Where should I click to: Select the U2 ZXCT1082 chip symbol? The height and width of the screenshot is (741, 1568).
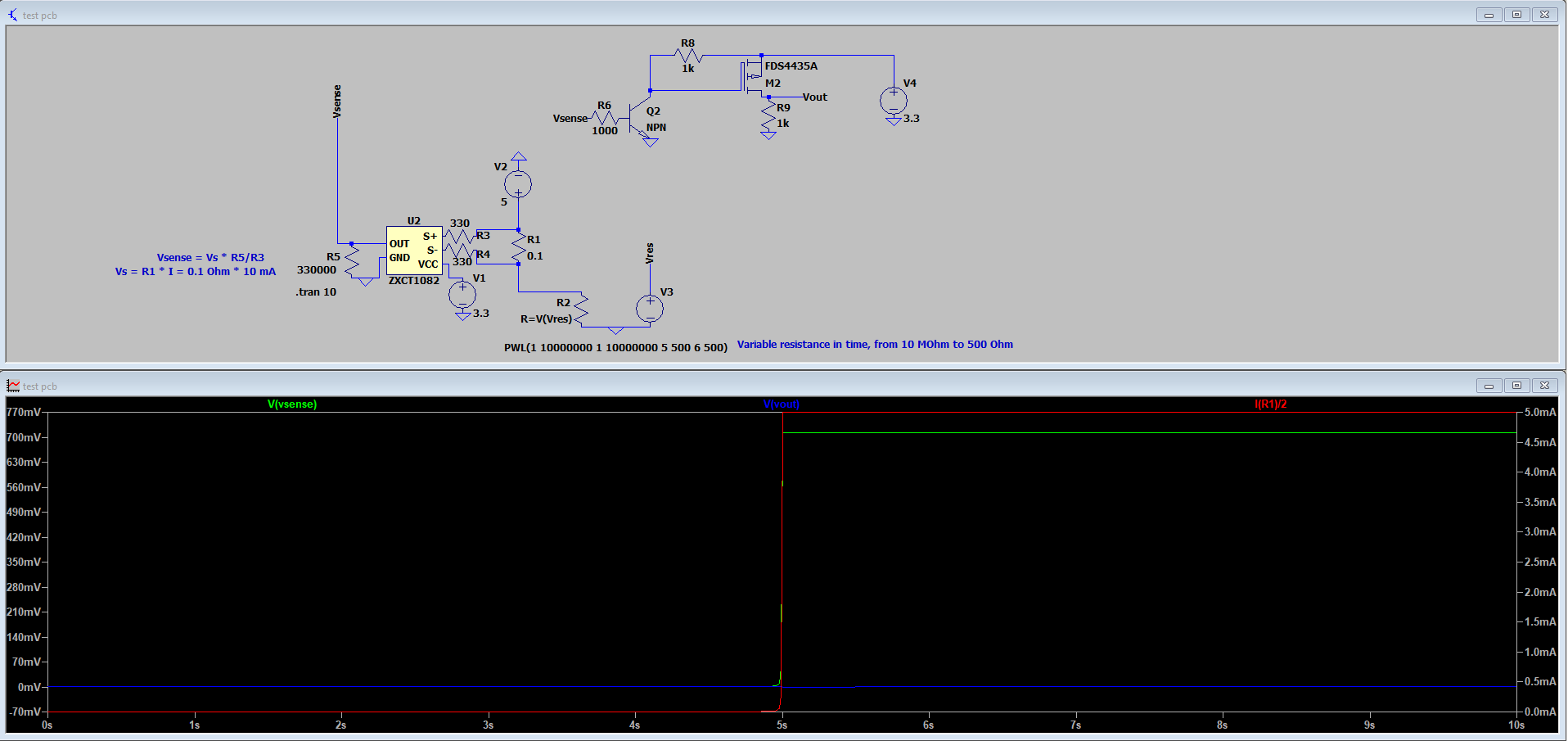pyautogui.click(x=414, y=251)
